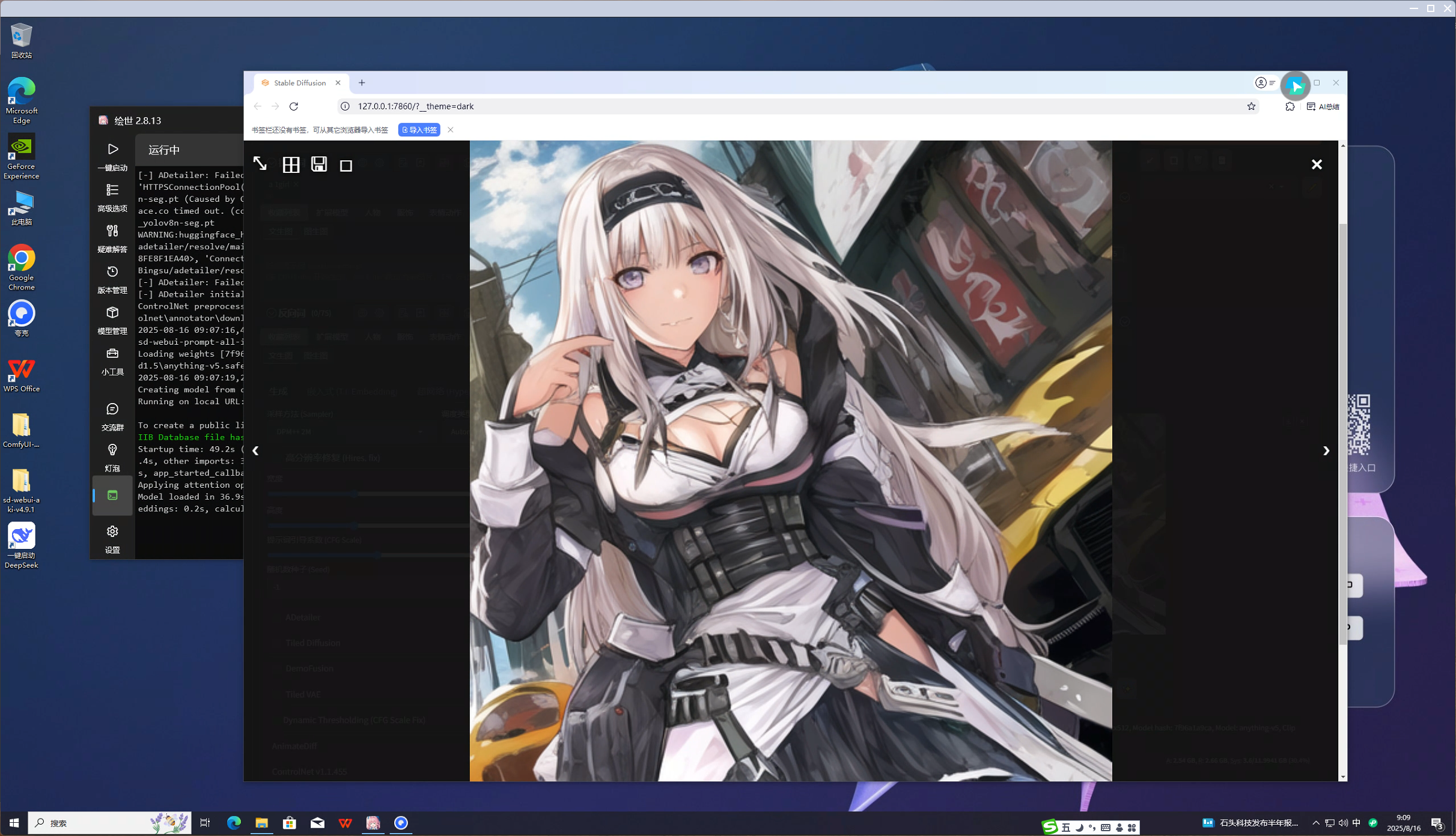Viewport: 1456px width, 836px height.
Task: Open browser extensions puzzle icon
Action: point(1290,106)
